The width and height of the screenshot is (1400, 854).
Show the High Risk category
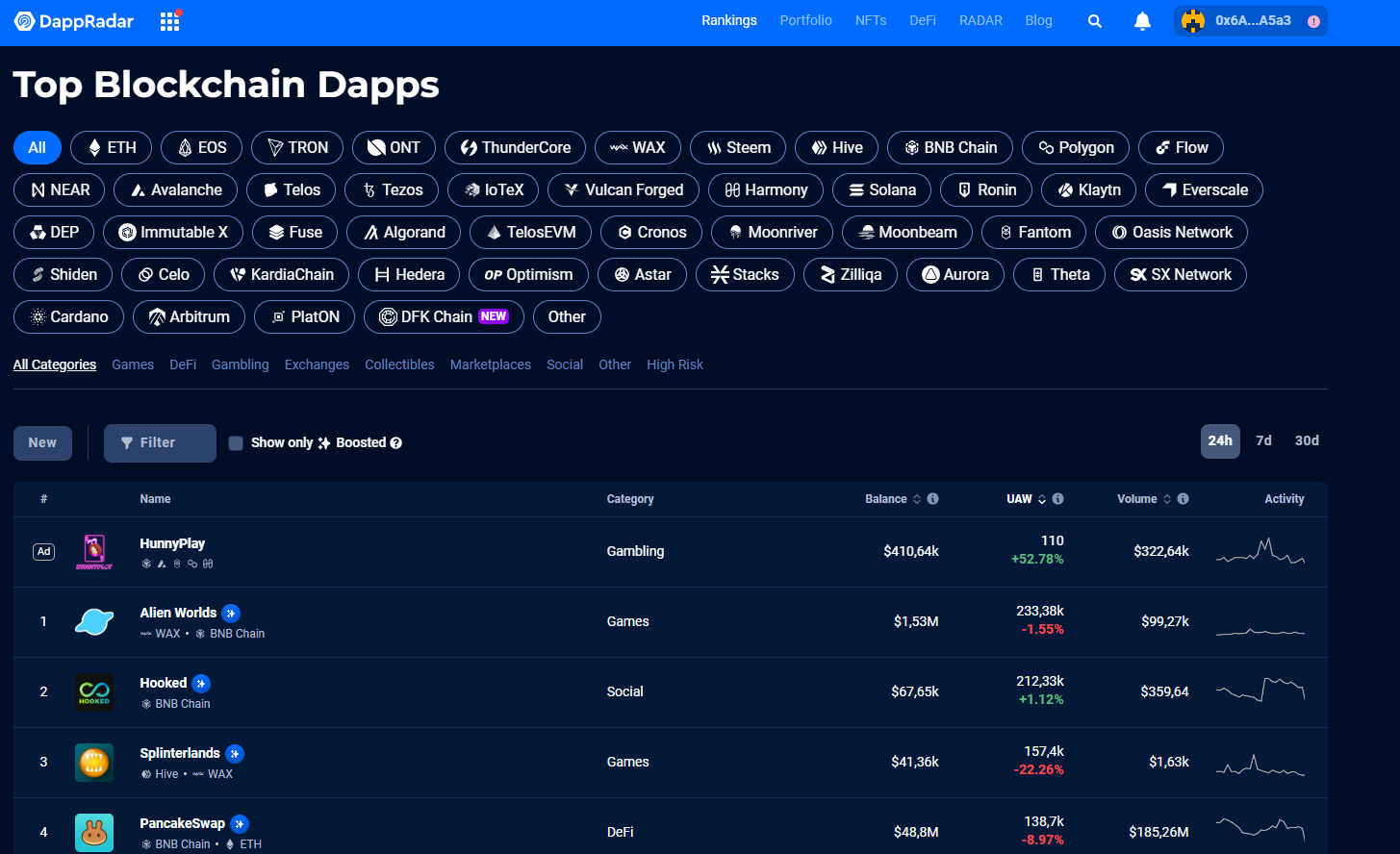click(x=675, y=364)
